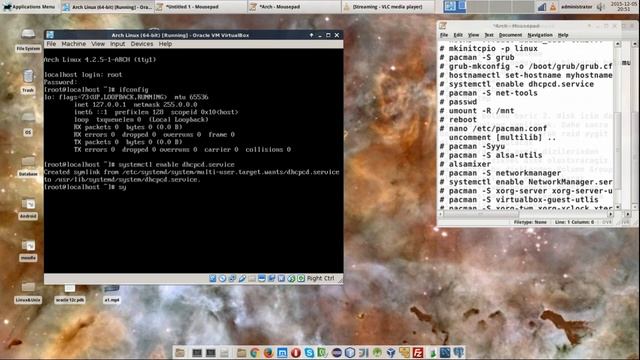Open the mozilla desktop icon
The height and width of the screenshot is (360, 640).
click(28, 250)
